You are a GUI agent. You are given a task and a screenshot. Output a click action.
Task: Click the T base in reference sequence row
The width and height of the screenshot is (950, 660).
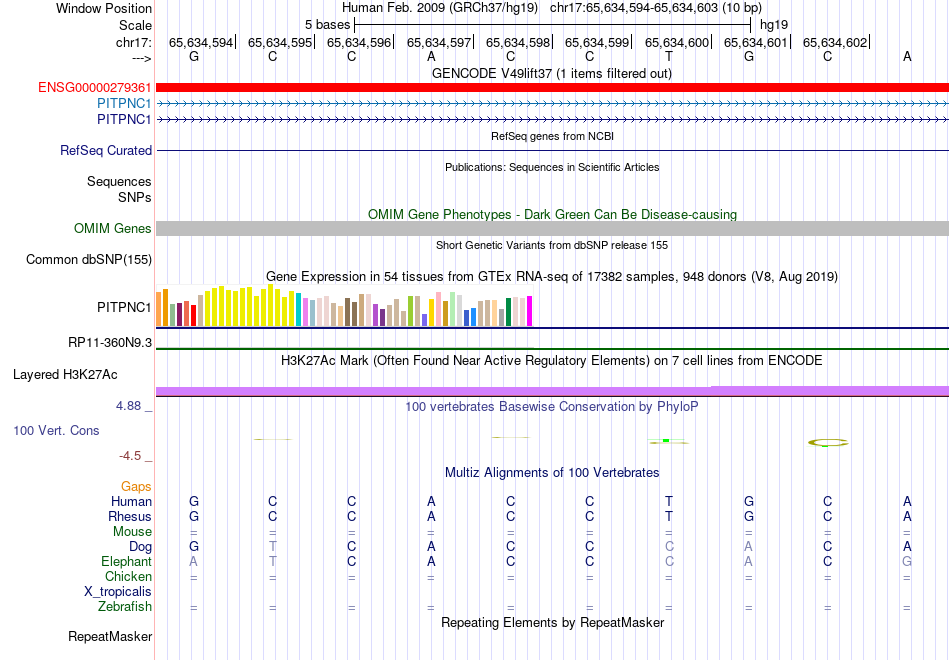pyautogui.click(x=669, y=56)
